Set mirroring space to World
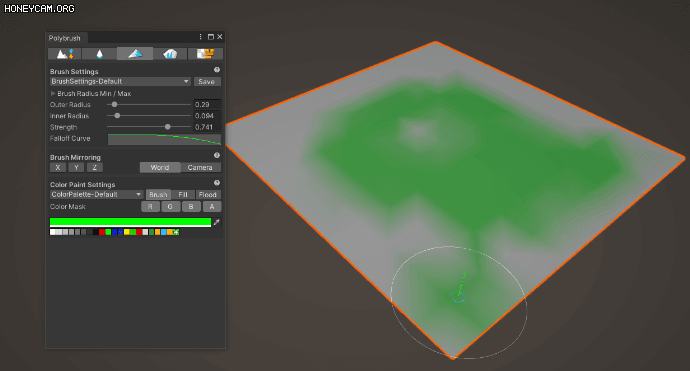690x371 pixels. (x=160, y=167)
